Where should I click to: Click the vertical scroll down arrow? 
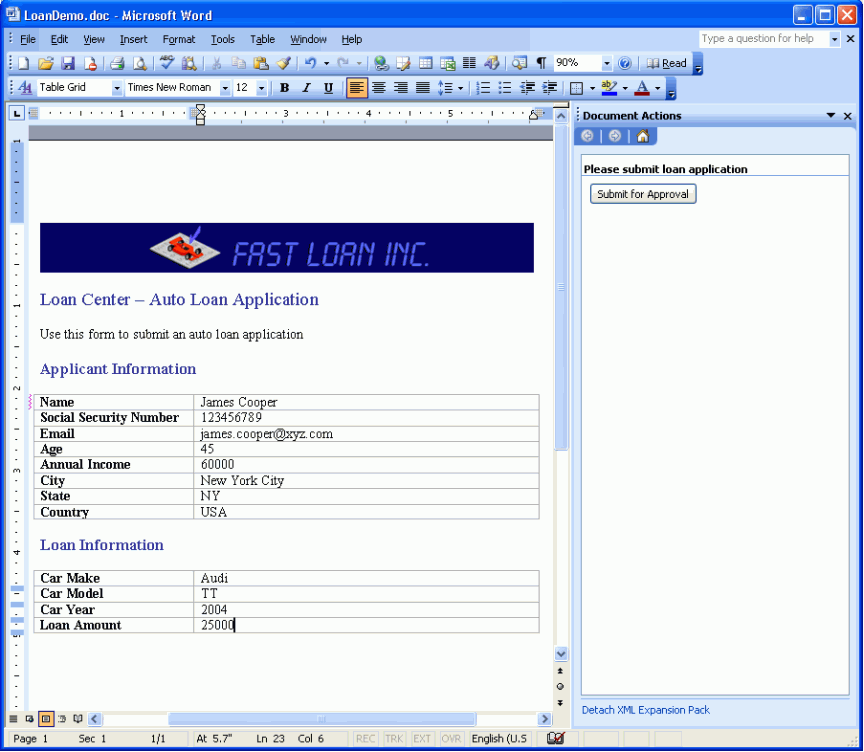[561, 654]
